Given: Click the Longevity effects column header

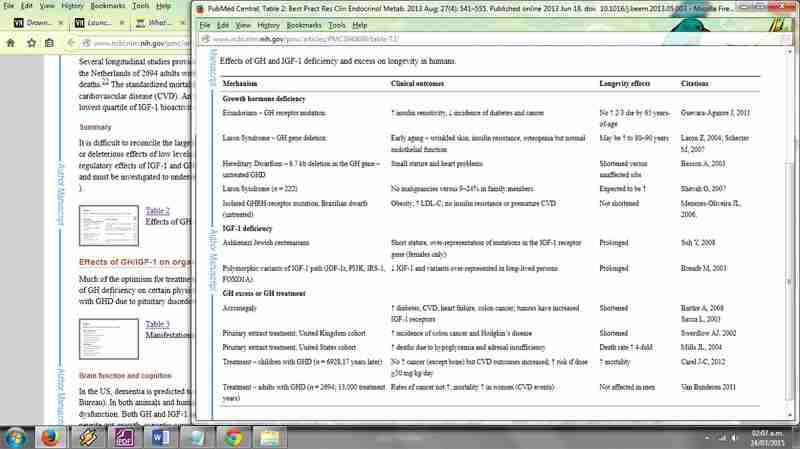Looking at the screenshot, I should tap(624, 83).
